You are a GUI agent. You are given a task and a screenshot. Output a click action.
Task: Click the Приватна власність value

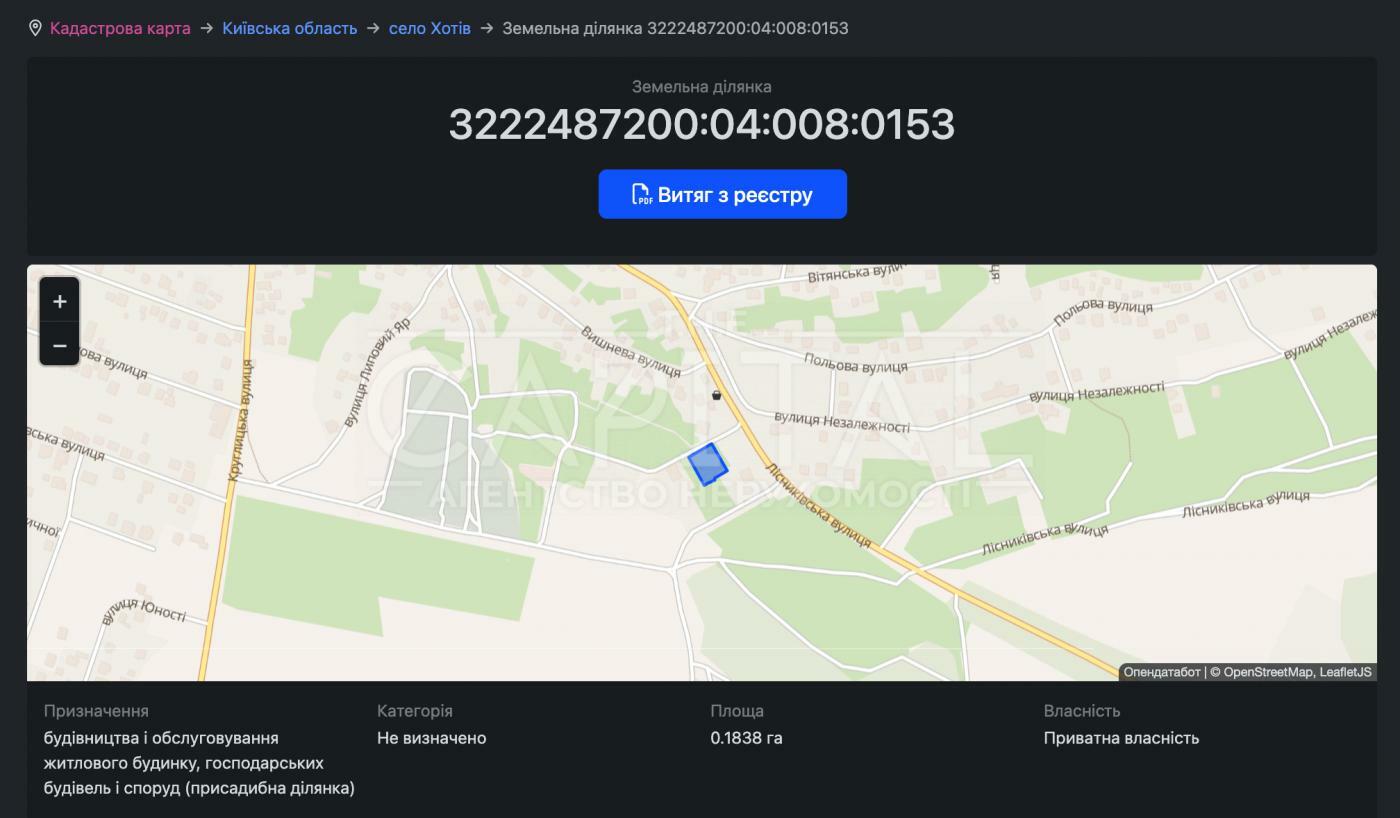point(1121,738)
